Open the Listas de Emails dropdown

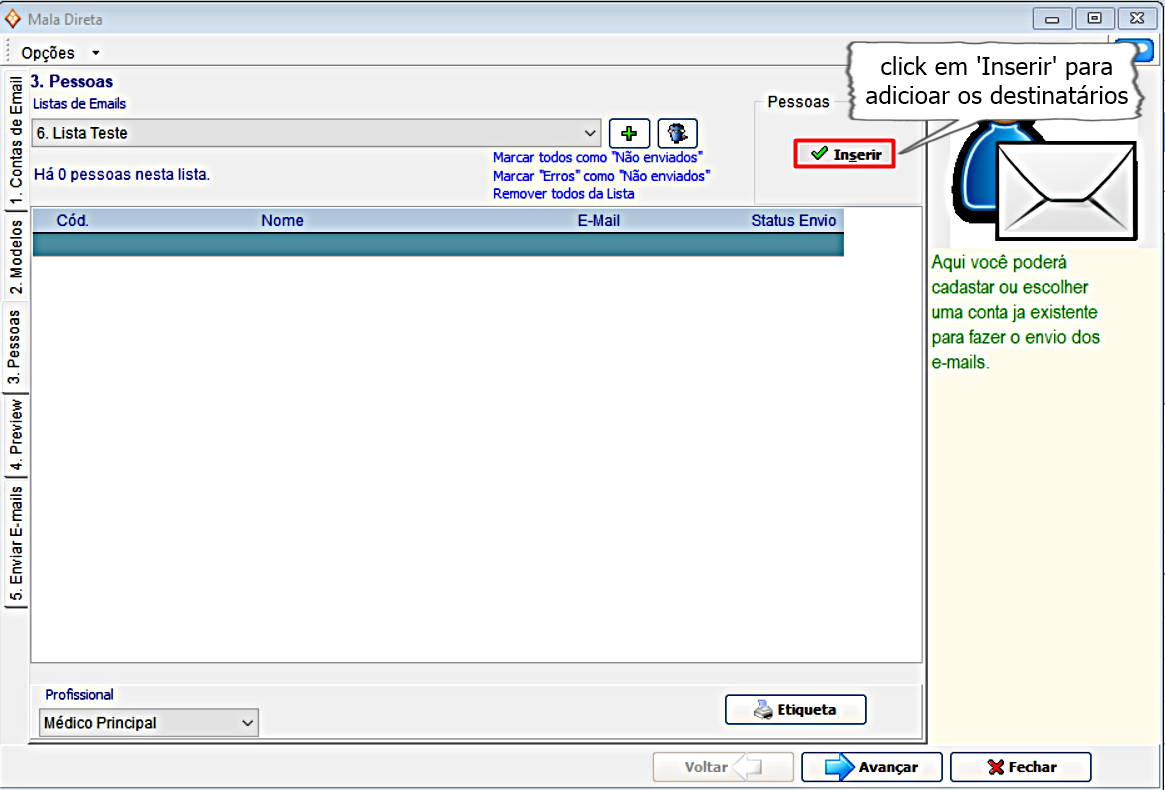click(590, 133)
